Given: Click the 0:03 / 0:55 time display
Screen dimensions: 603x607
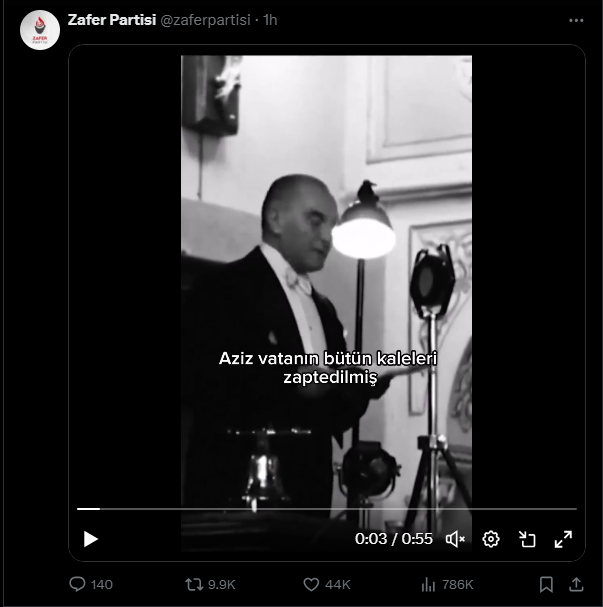Looking at the screenshot, I should click(394, 539).
